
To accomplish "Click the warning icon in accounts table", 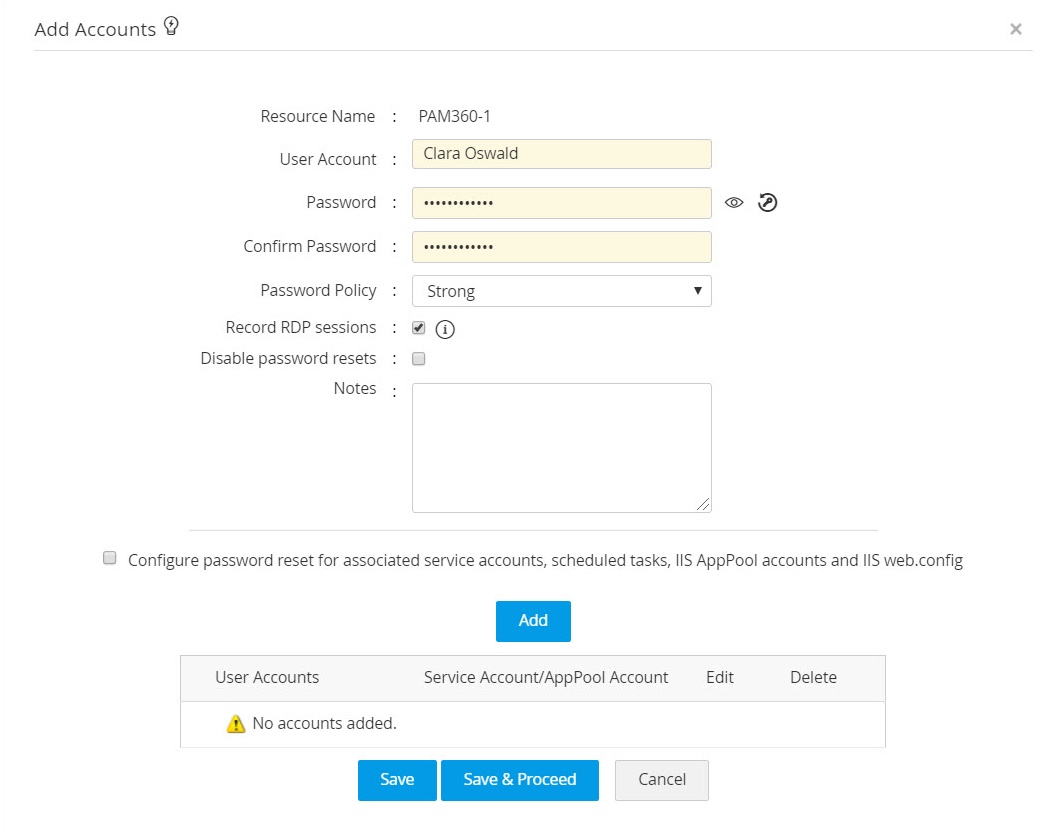I will [236, 724].
